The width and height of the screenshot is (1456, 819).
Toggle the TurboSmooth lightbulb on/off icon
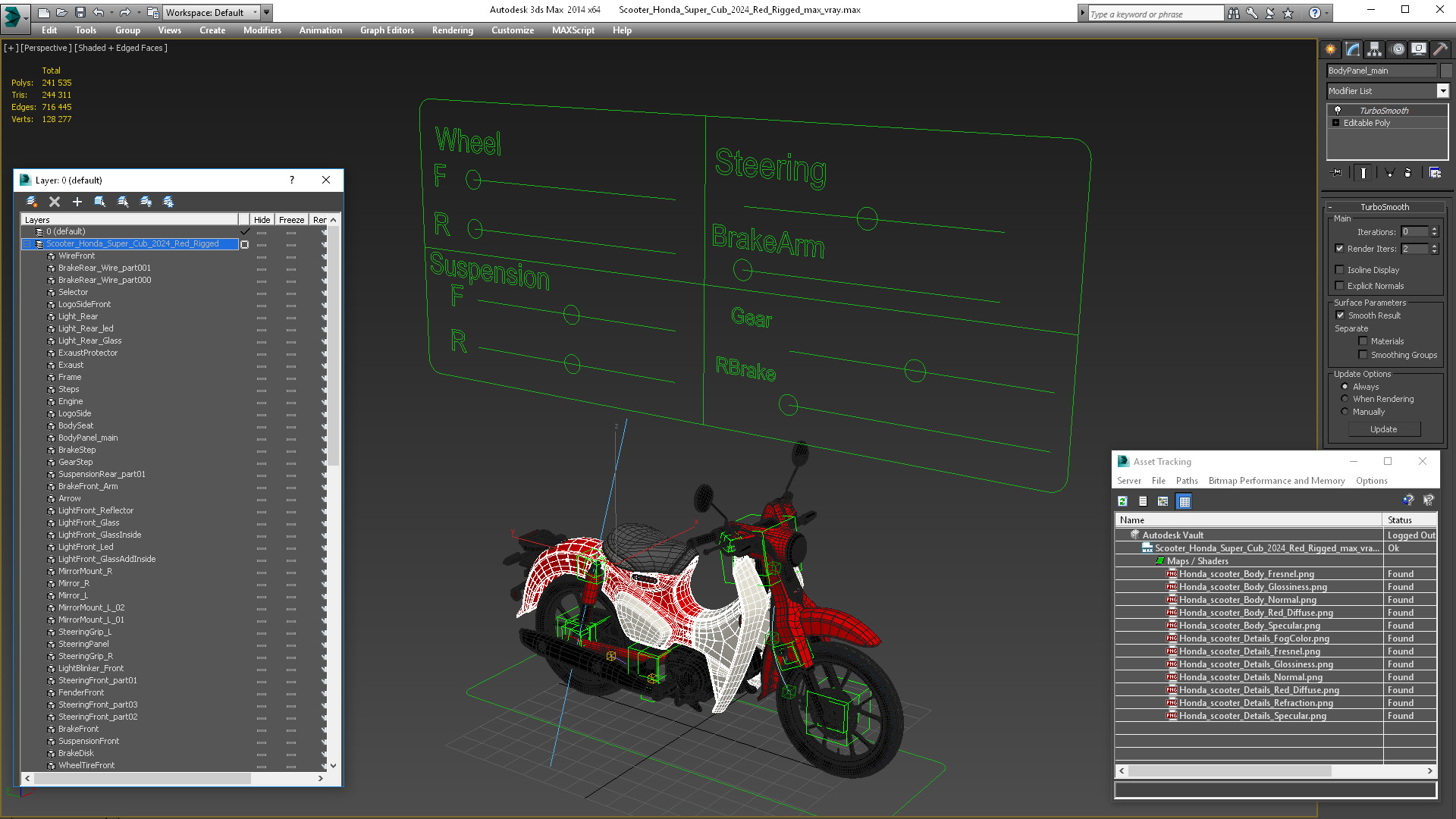(1338, 111)
